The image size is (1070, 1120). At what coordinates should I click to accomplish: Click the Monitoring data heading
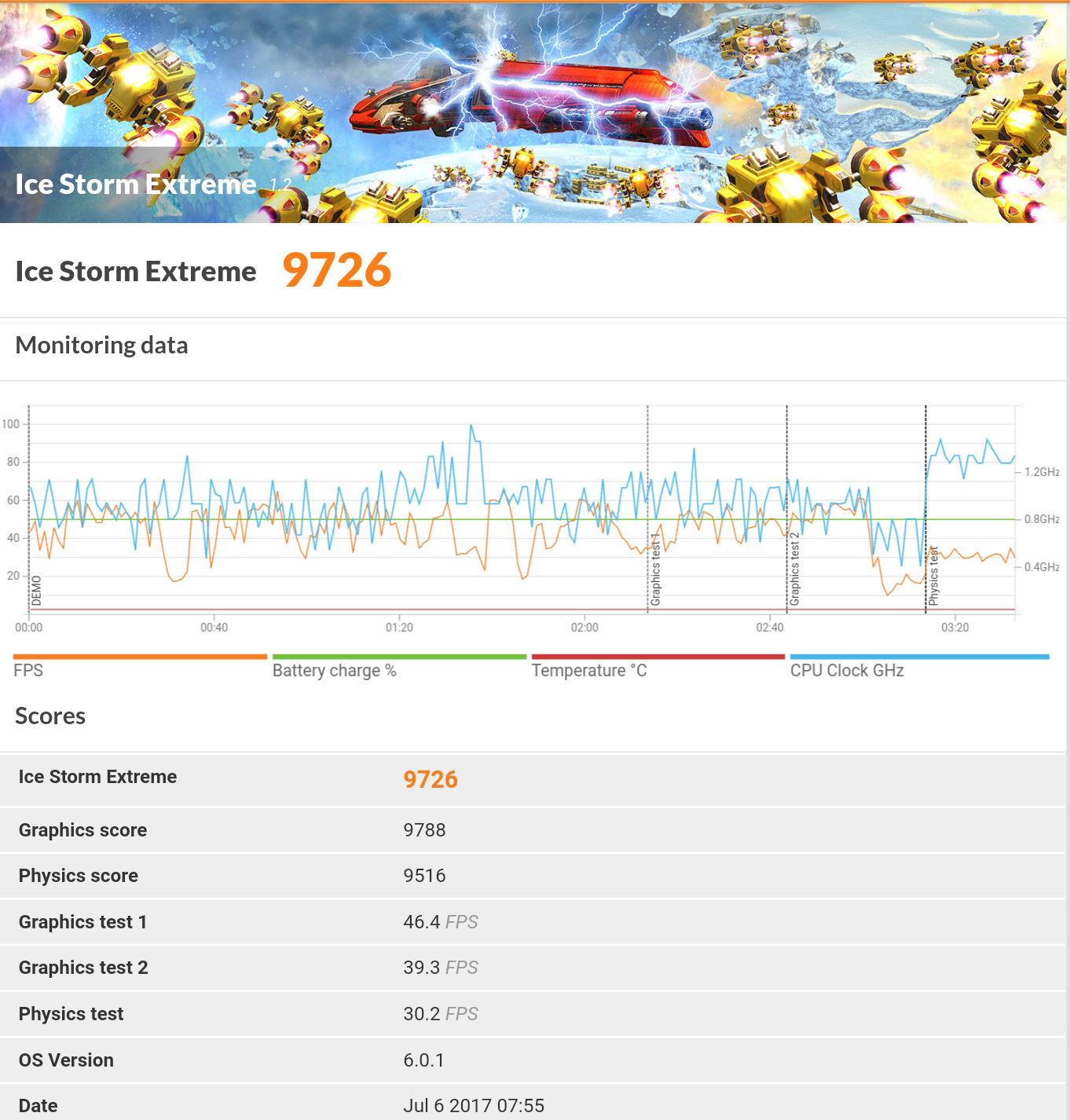[x=102, y=346]
